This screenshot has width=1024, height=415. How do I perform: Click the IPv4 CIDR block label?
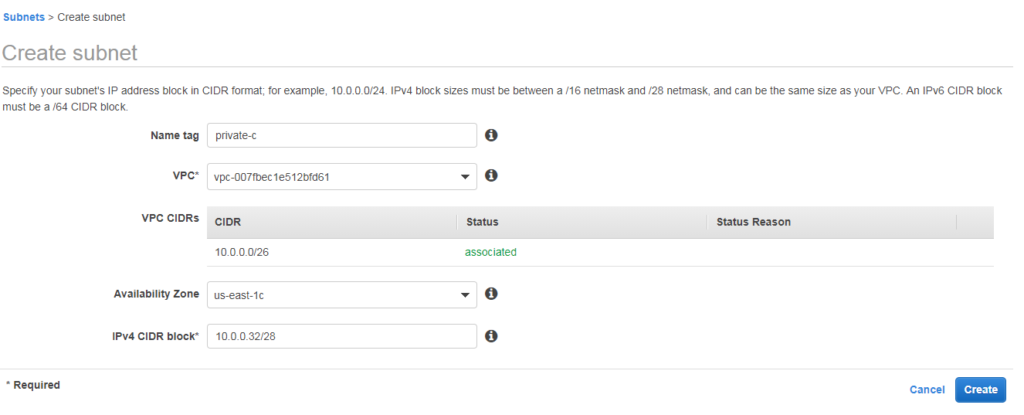155,335
